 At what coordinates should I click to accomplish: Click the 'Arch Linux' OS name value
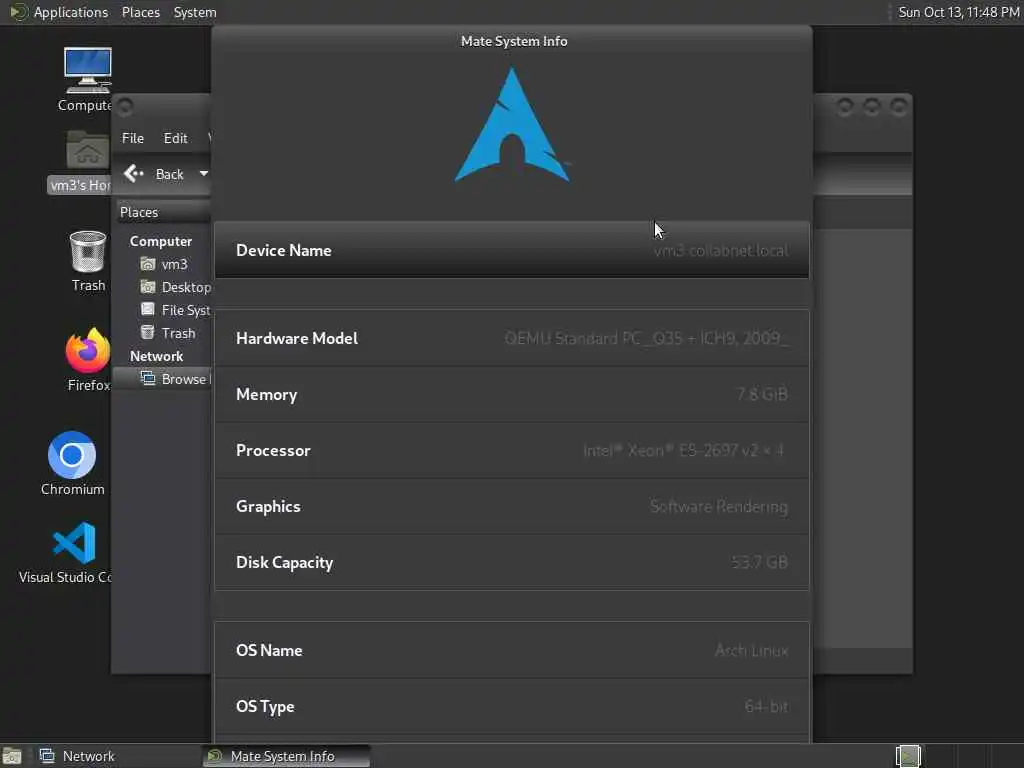click(752, 650)
